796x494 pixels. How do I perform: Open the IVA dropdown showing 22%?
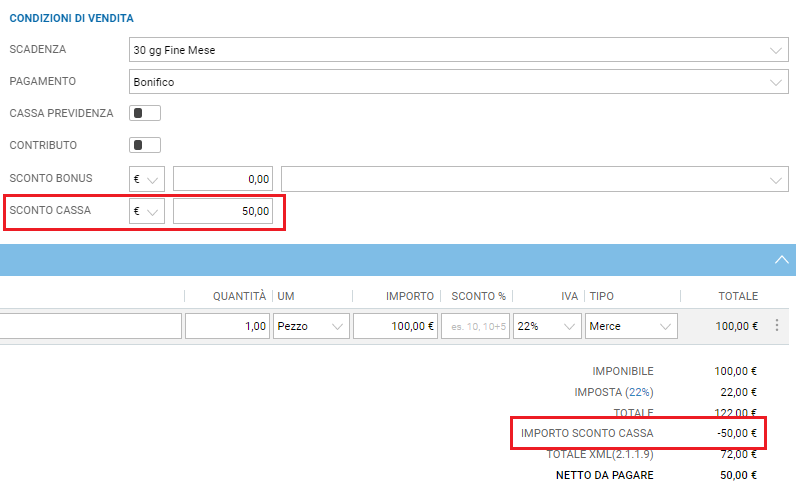(547, 326)
